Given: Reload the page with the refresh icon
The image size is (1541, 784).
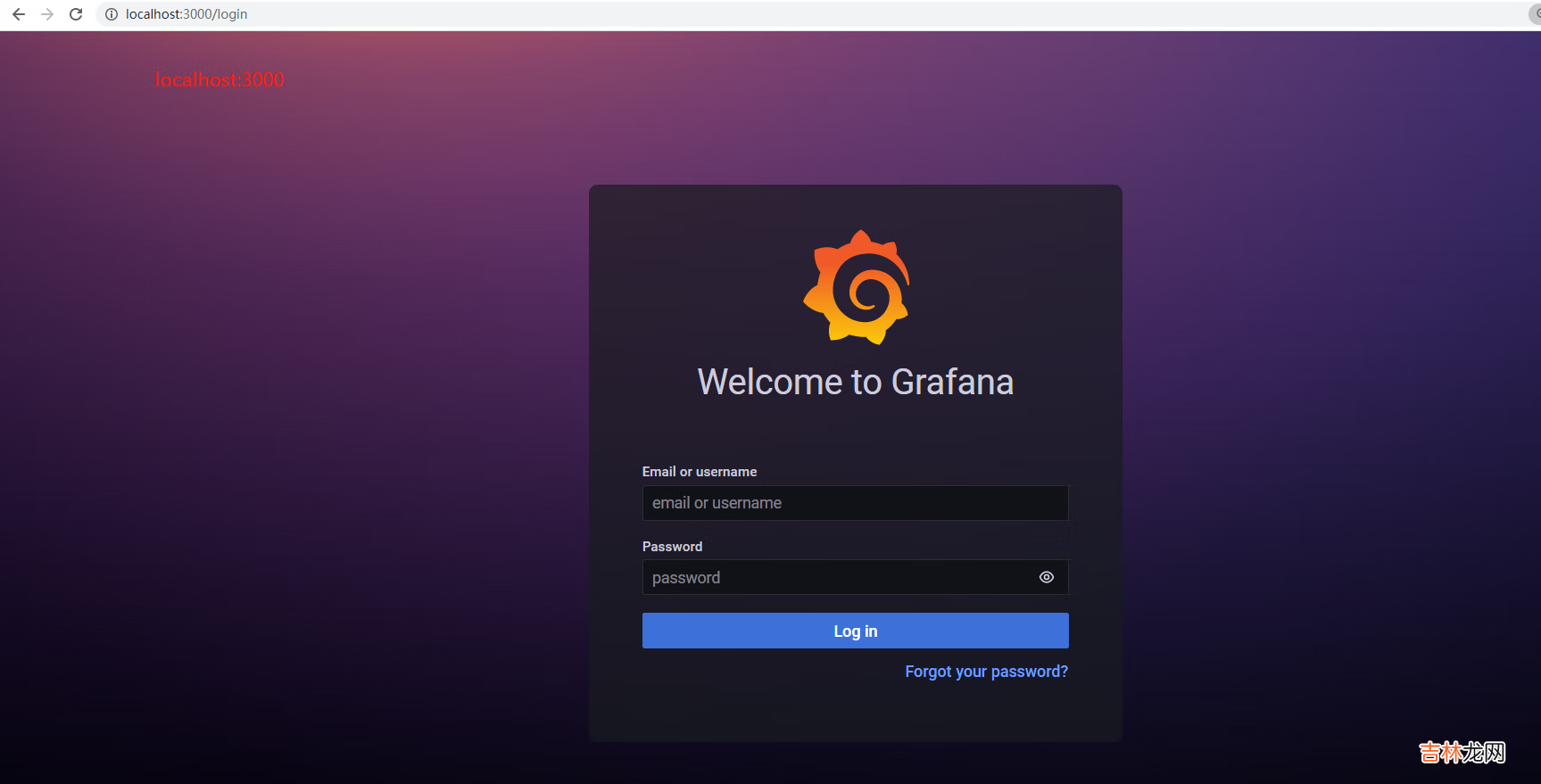Looking at the screenshot, I should [76, 14].
